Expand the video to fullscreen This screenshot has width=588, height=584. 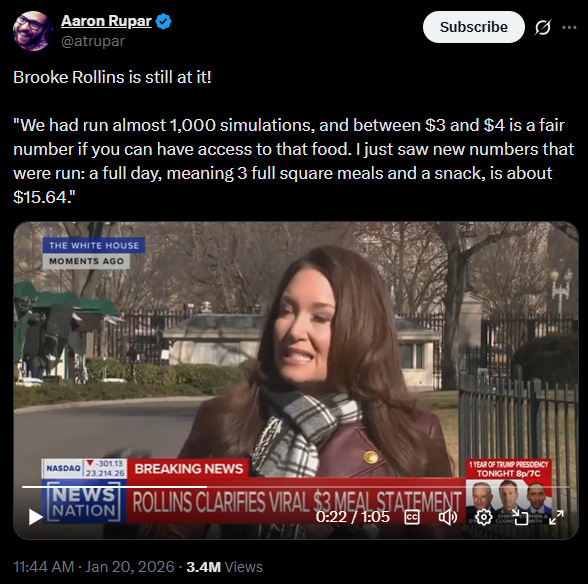pyautogui.click(x=556, y=518)
